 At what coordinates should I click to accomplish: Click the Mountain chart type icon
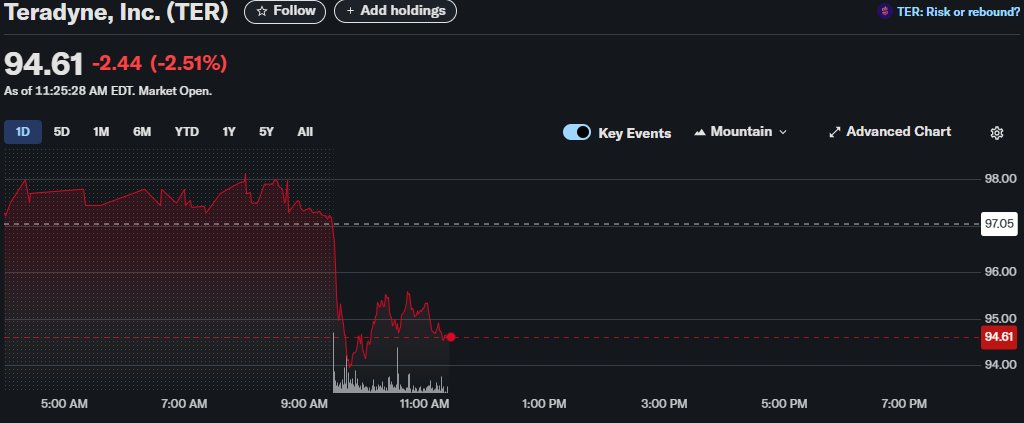(x=699, y=132)
